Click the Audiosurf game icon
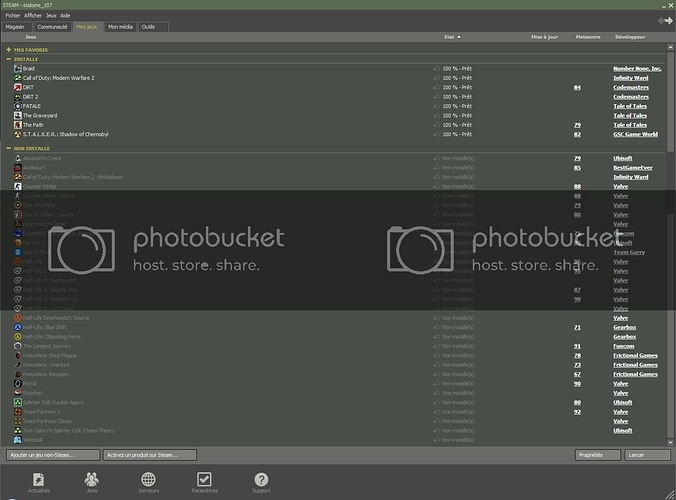The height and width of the screenshot is (500, 676). (18, 168)
